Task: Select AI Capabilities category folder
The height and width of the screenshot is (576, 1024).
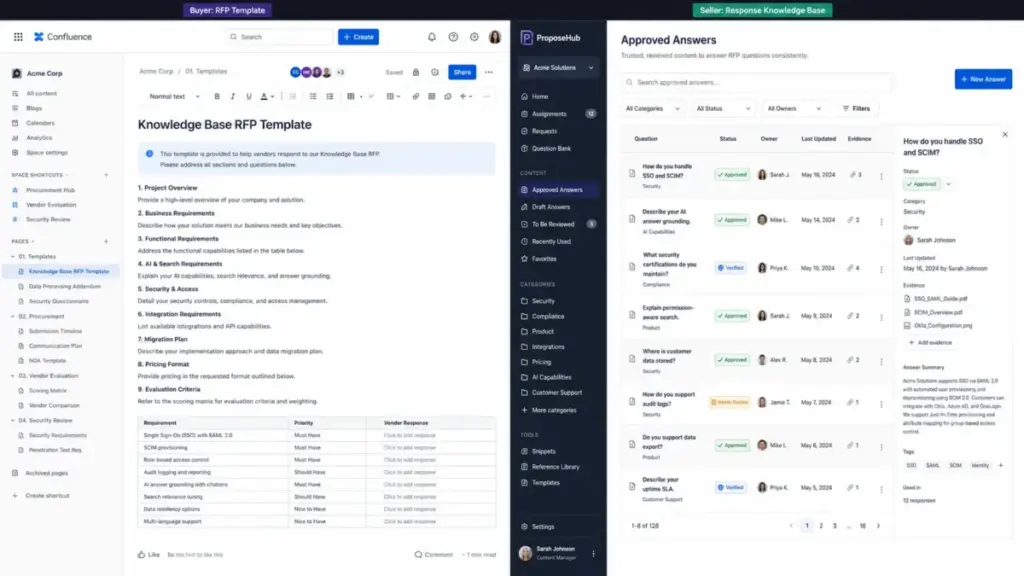Action: point(551,377)
